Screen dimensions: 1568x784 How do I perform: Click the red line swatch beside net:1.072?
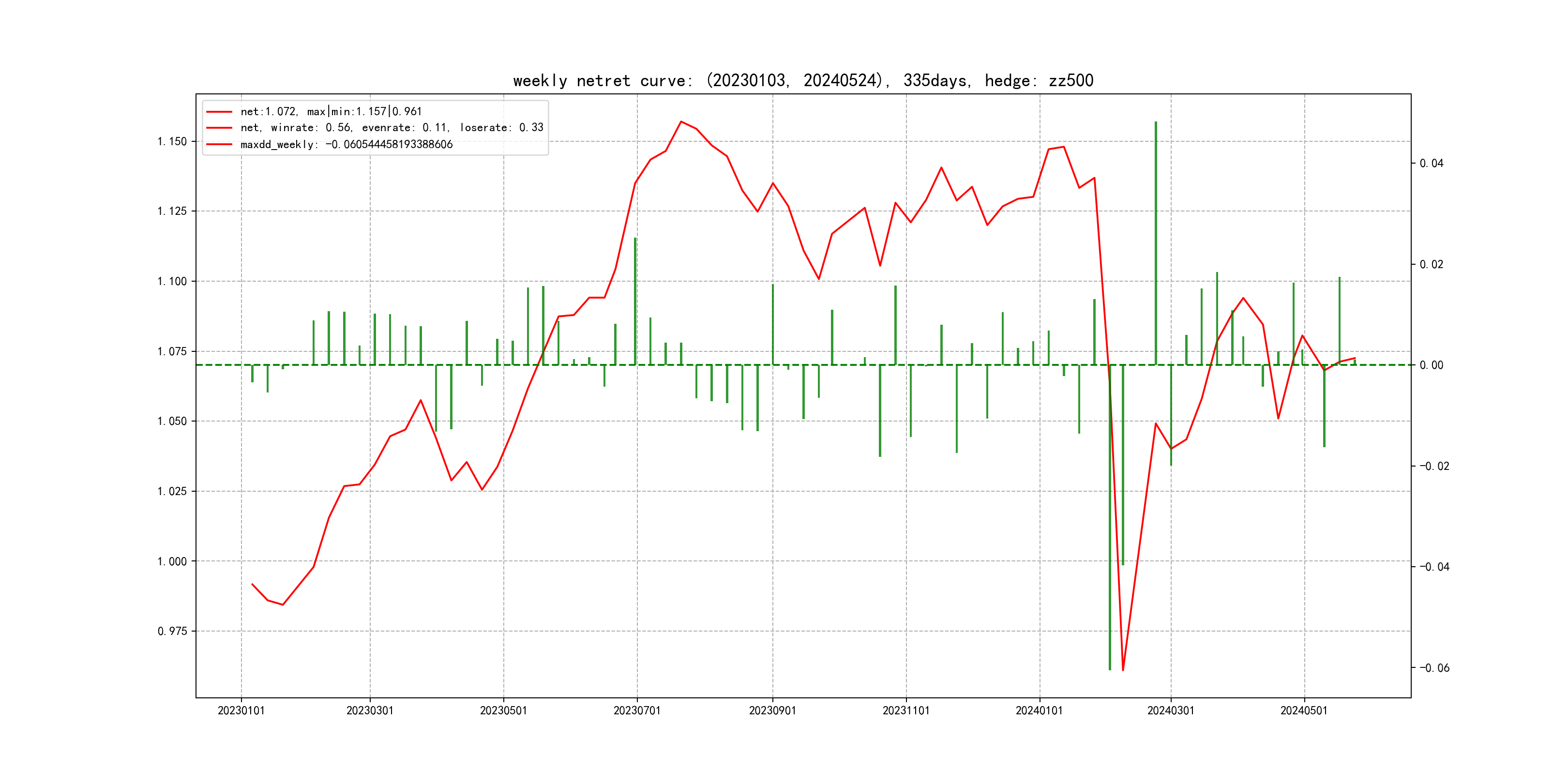click(219, 112)
